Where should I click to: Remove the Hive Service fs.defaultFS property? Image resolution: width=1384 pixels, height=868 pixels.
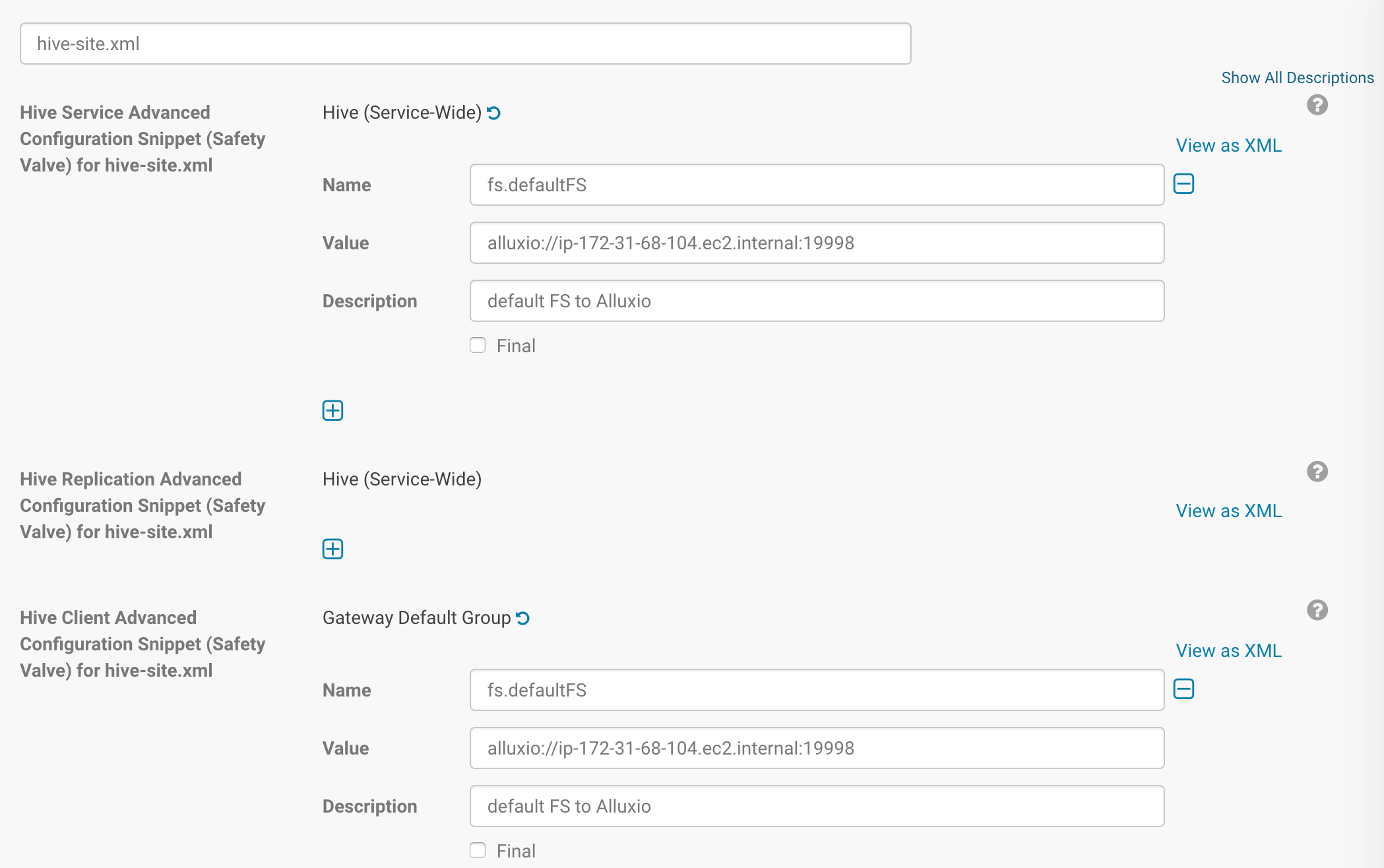pos(1184,184)
